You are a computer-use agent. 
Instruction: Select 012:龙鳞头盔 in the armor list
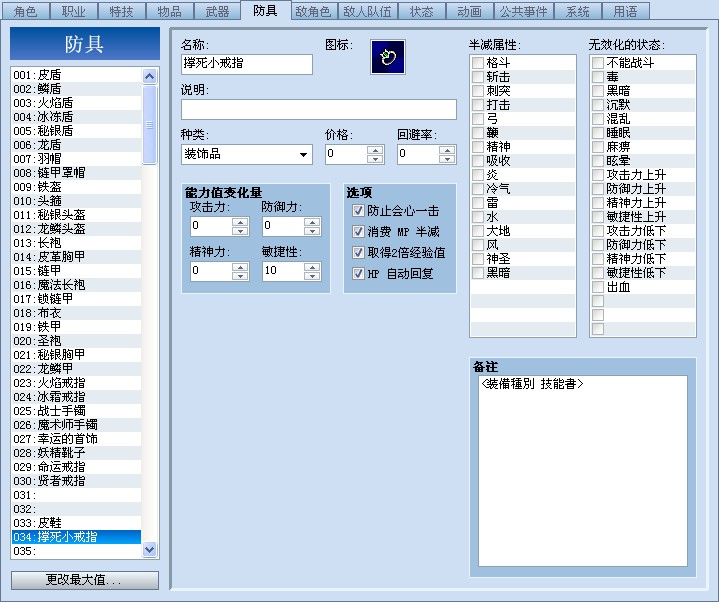(x=77, y=229)
